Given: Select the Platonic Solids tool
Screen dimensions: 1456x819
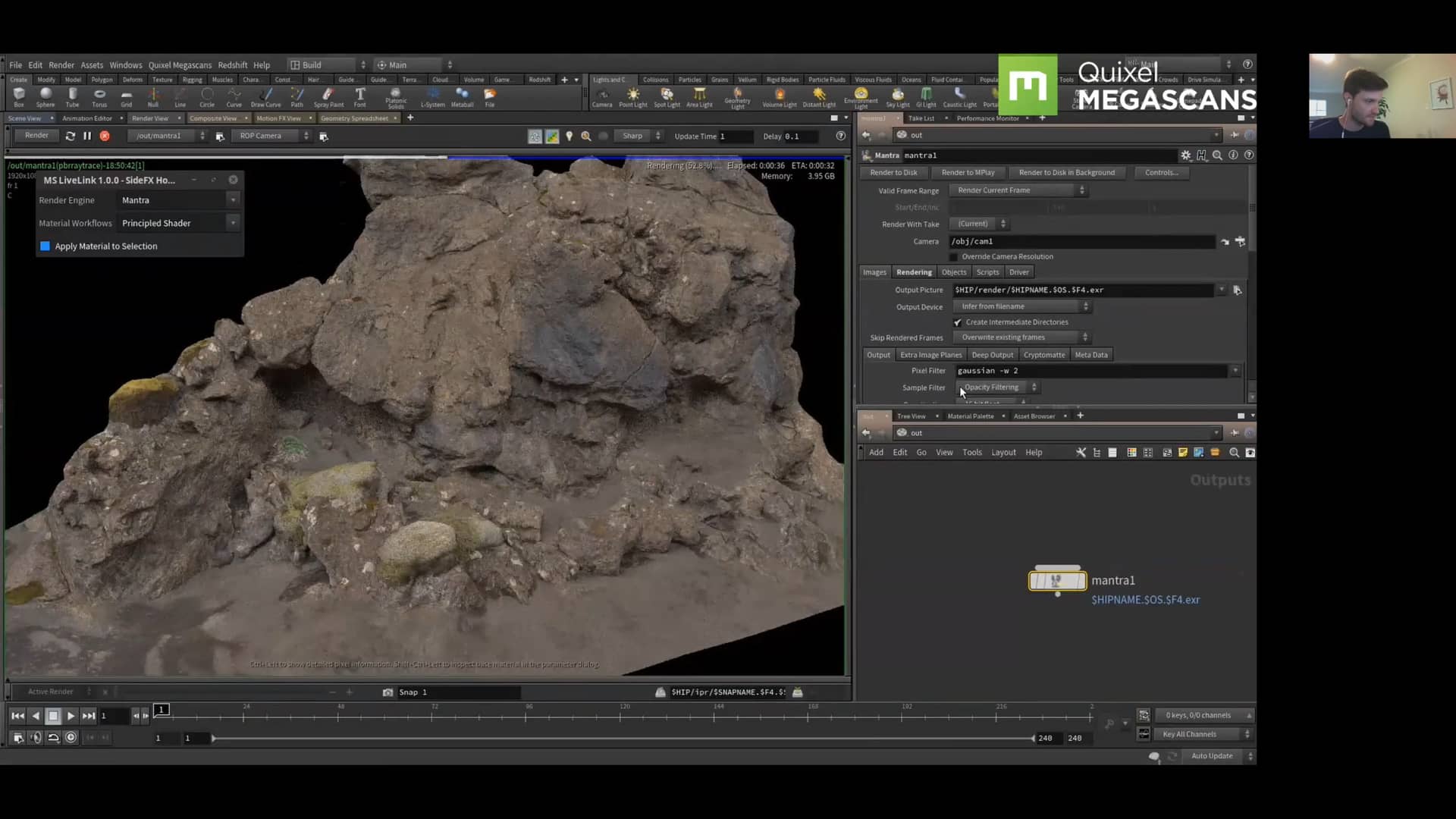Looking at the screenshot, I should (x=395, y=96).
